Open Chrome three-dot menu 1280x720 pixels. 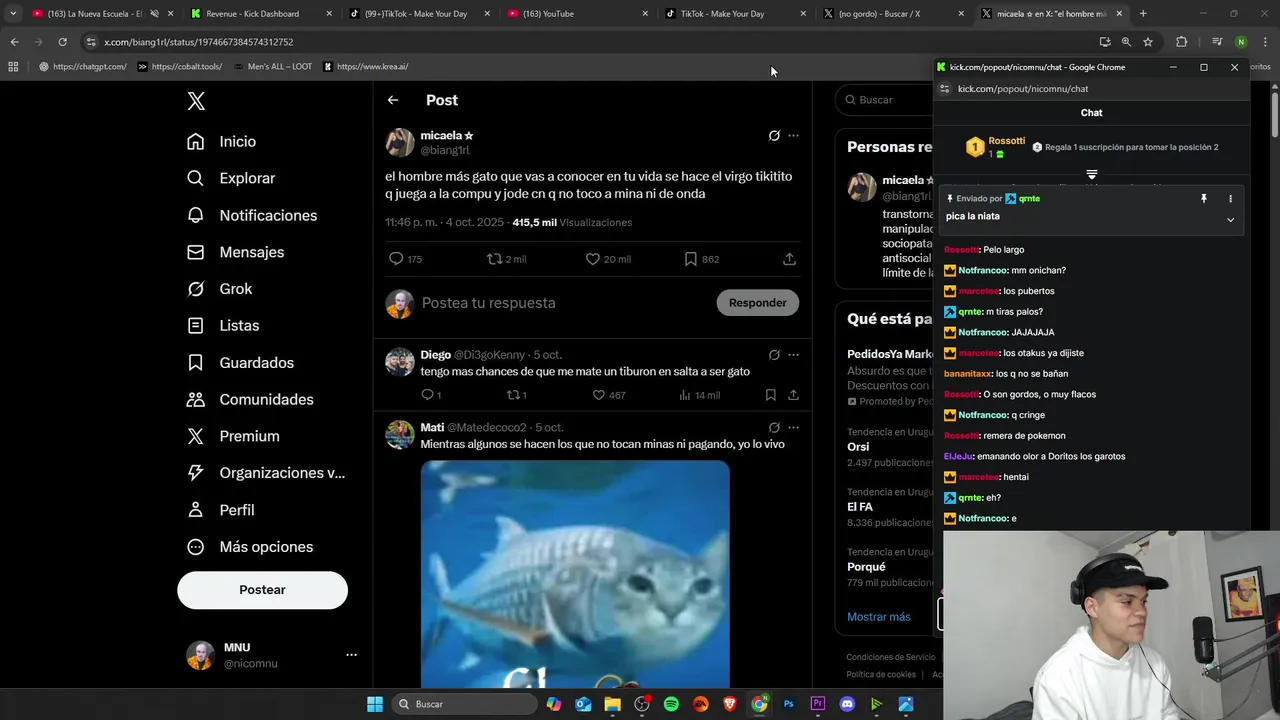[x=1265, y=42]
